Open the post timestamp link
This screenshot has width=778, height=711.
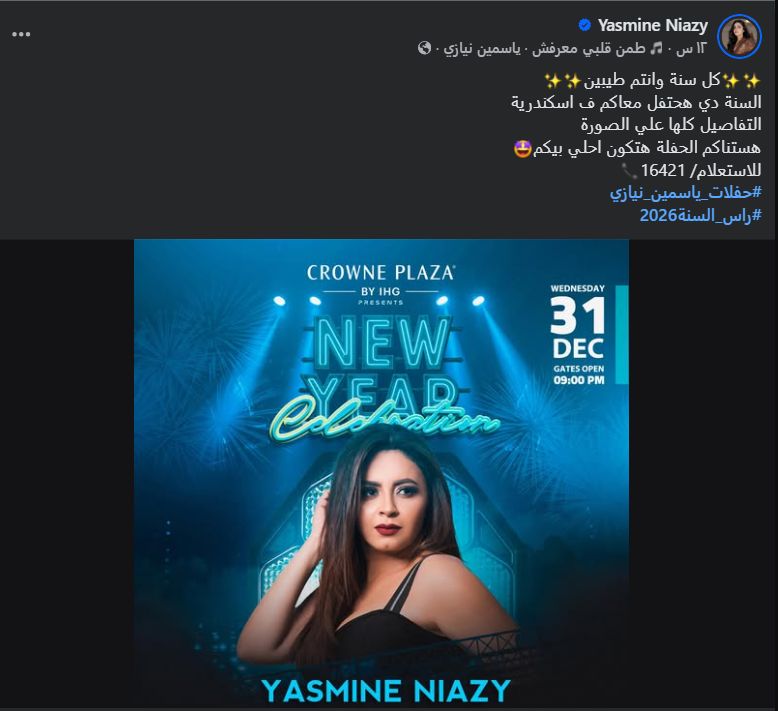pos(691,49)
